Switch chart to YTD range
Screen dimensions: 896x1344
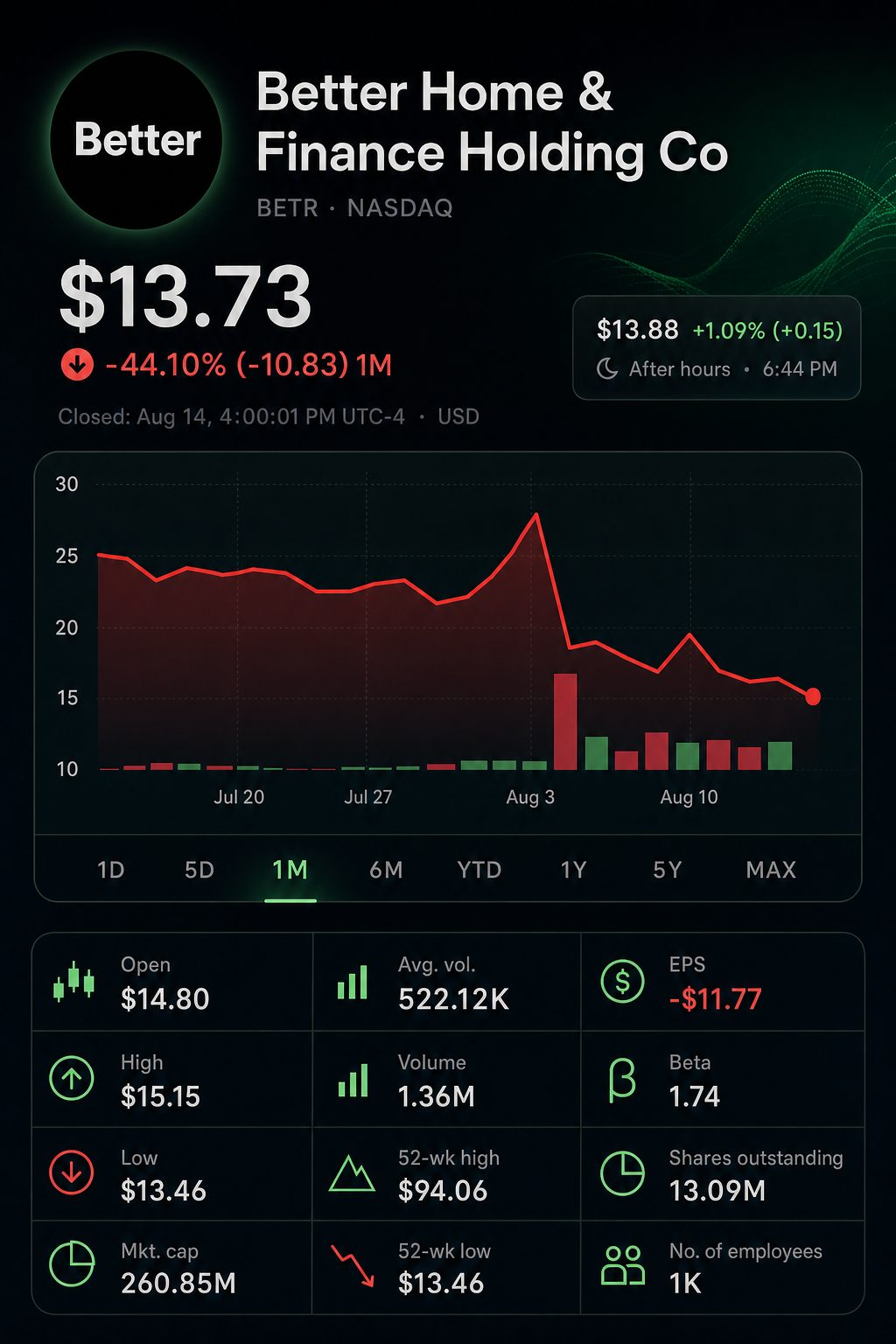tap(479, 870)
